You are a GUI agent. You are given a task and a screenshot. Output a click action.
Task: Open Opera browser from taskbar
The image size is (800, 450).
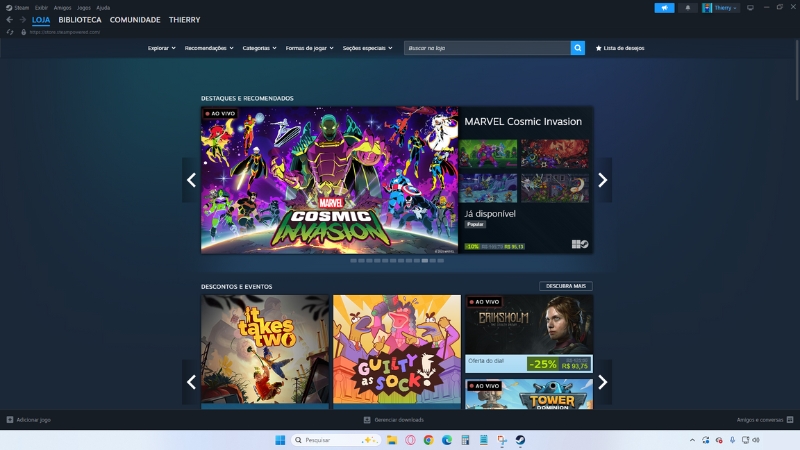[410, 440]
